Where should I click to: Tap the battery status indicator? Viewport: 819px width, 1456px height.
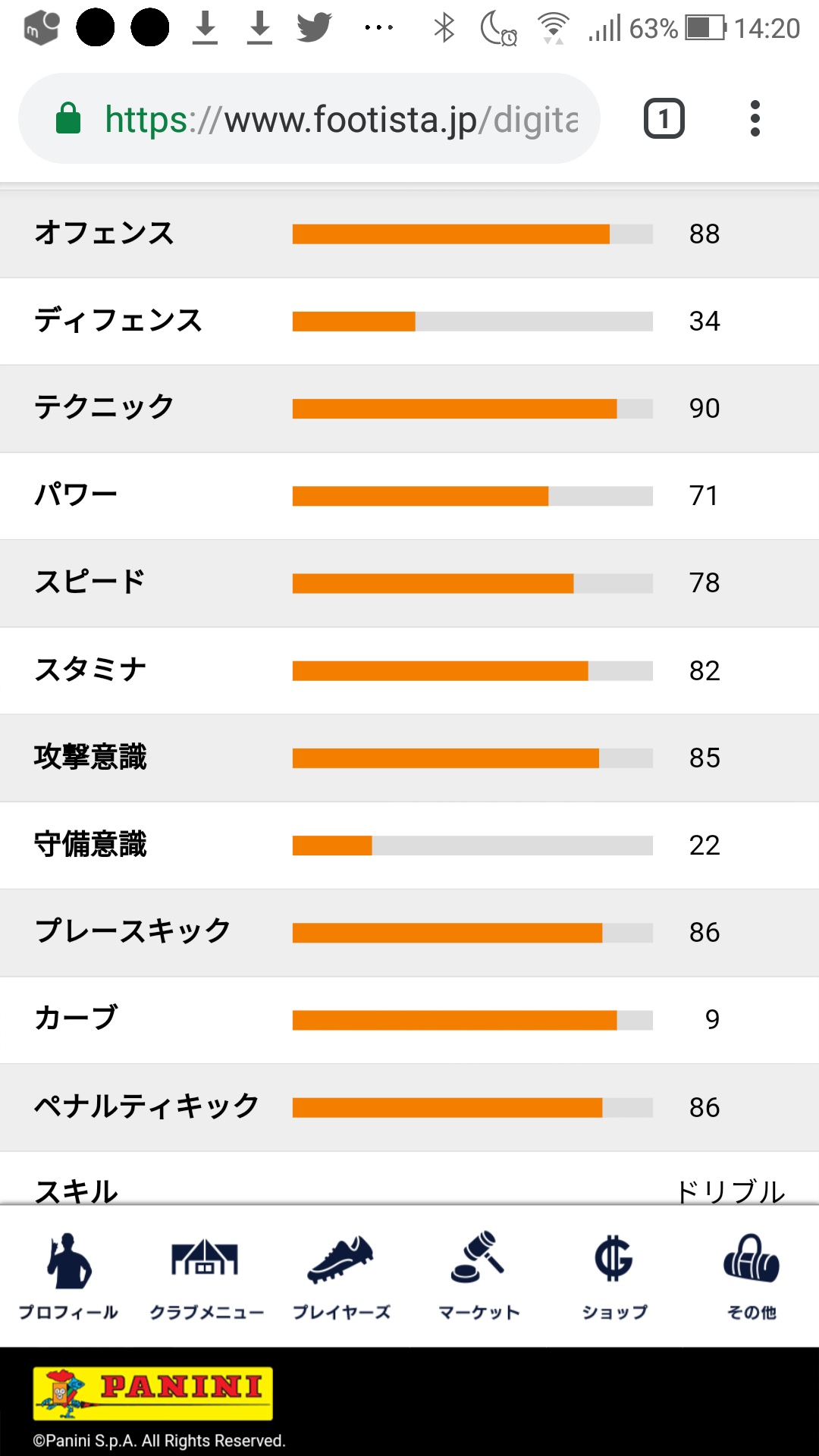click(x=705, y=29)
